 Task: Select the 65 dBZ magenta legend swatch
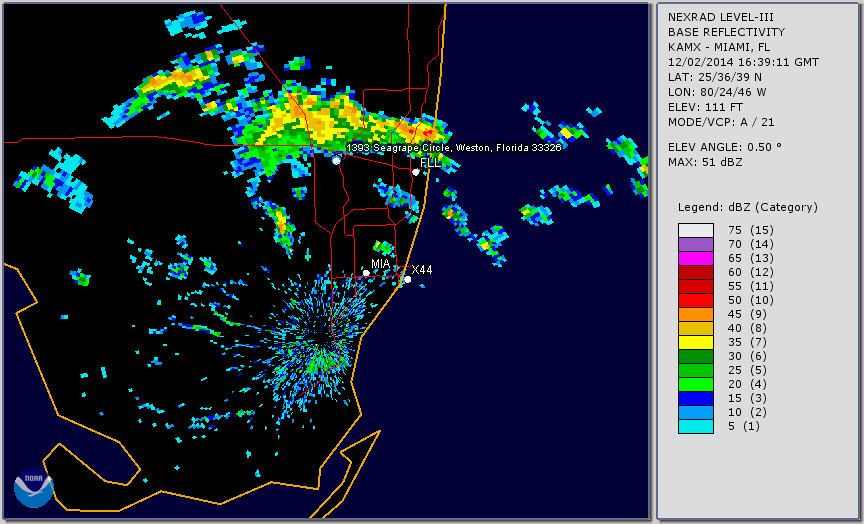tap(695, 258)
